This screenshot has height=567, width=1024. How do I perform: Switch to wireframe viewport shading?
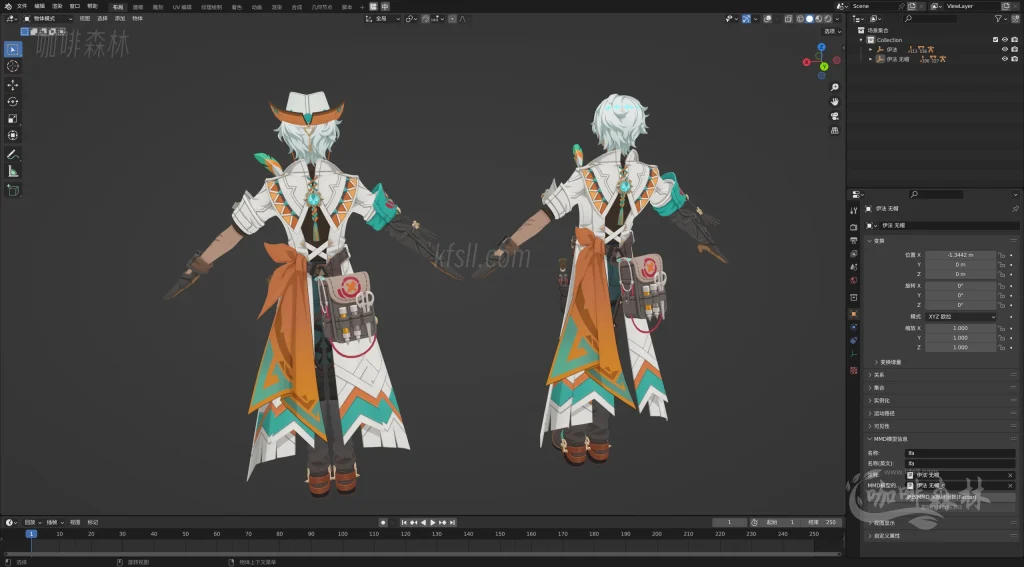click(800, 19)
